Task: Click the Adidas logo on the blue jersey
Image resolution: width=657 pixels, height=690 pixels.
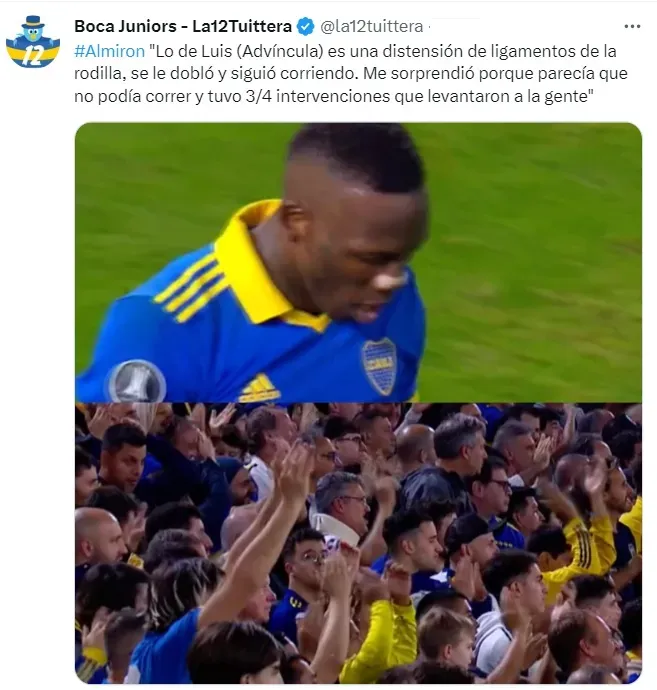Action: 259,389
